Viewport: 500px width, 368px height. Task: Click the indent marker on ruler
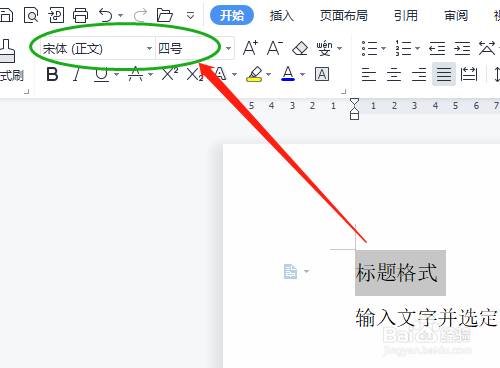(x=354, y=109)
